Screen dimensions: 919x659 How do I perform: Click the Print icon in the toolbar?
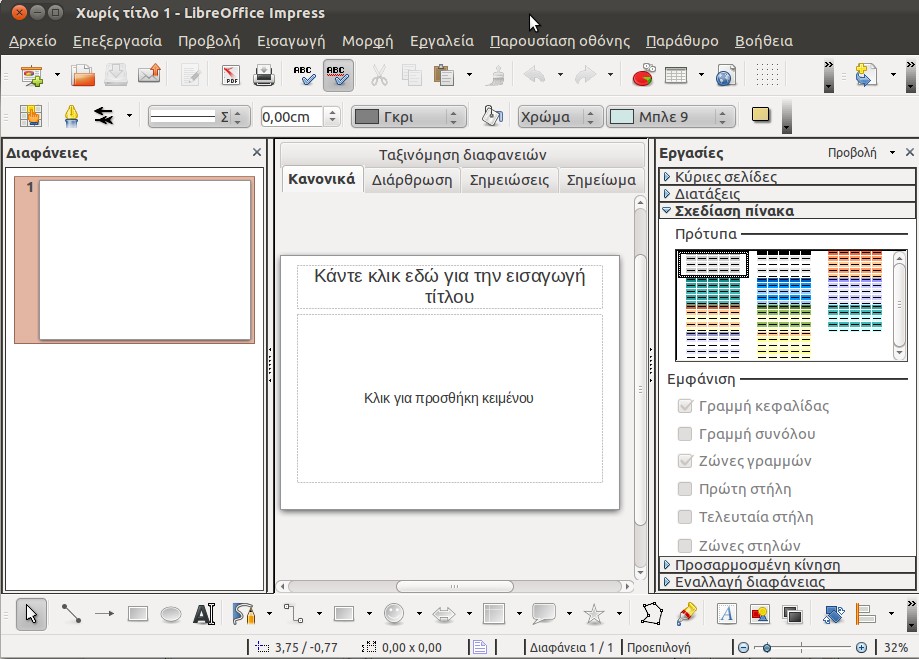264,75
